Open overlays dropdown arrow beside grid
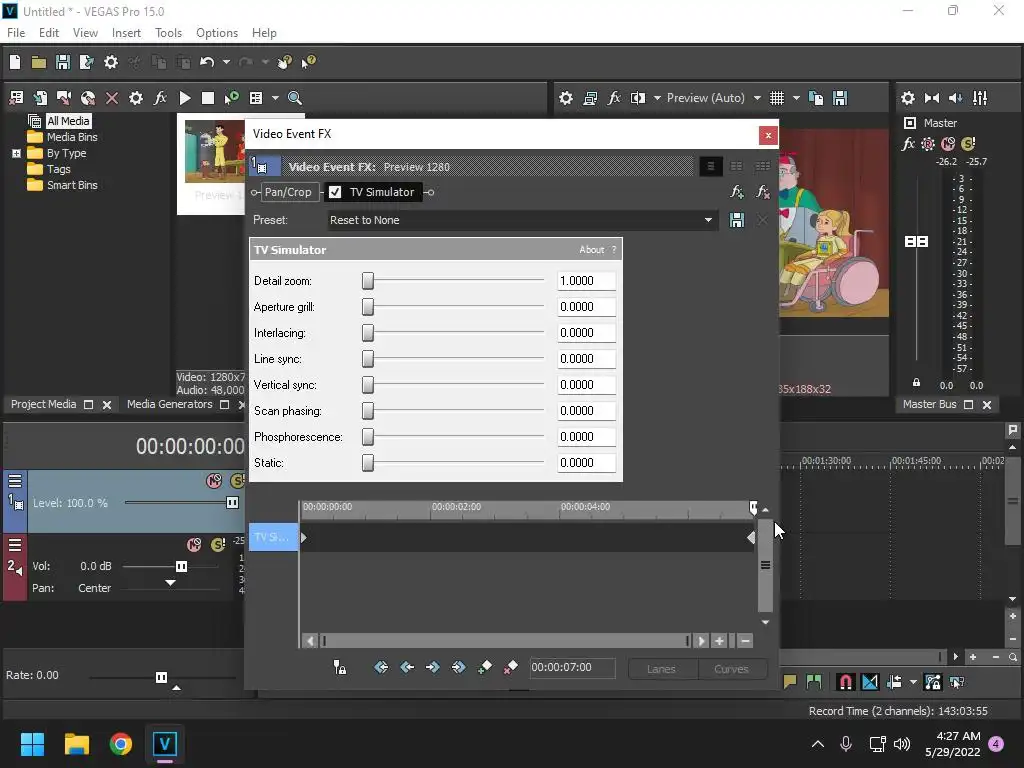1024x768 pixels. click(x=796, y=98)
